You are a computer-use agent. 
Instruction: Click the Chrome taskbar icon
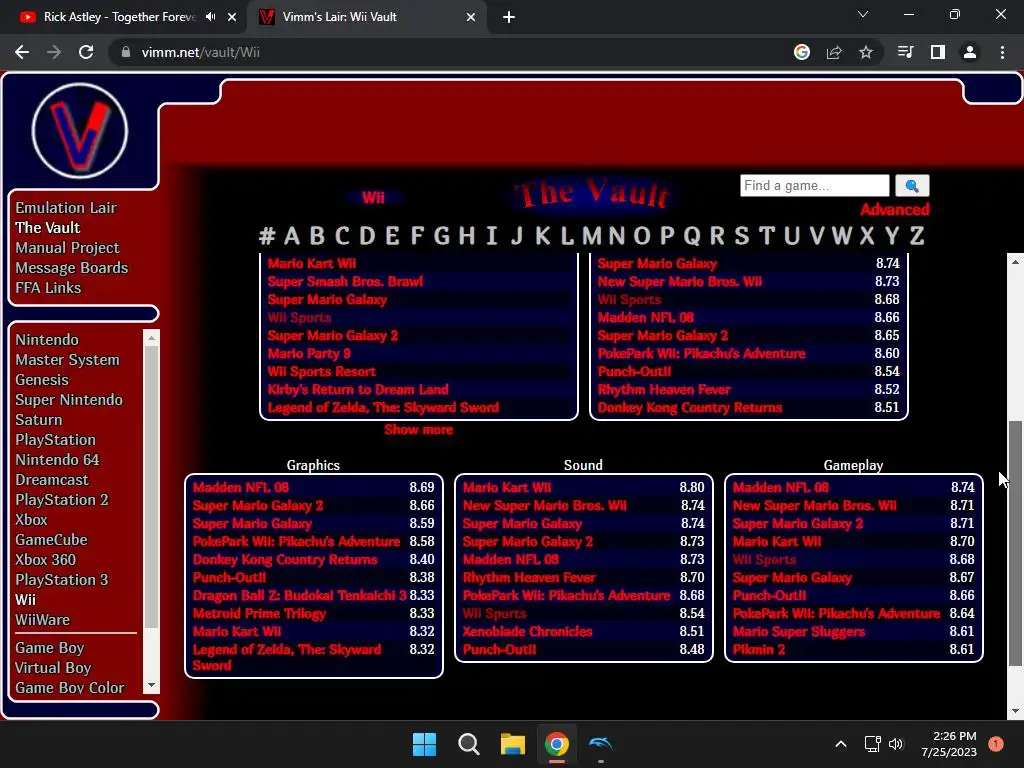556,744
